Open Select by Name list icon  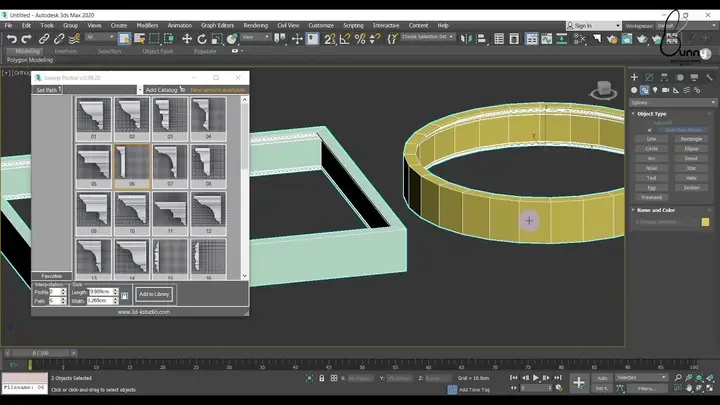(x=139, y=39)
